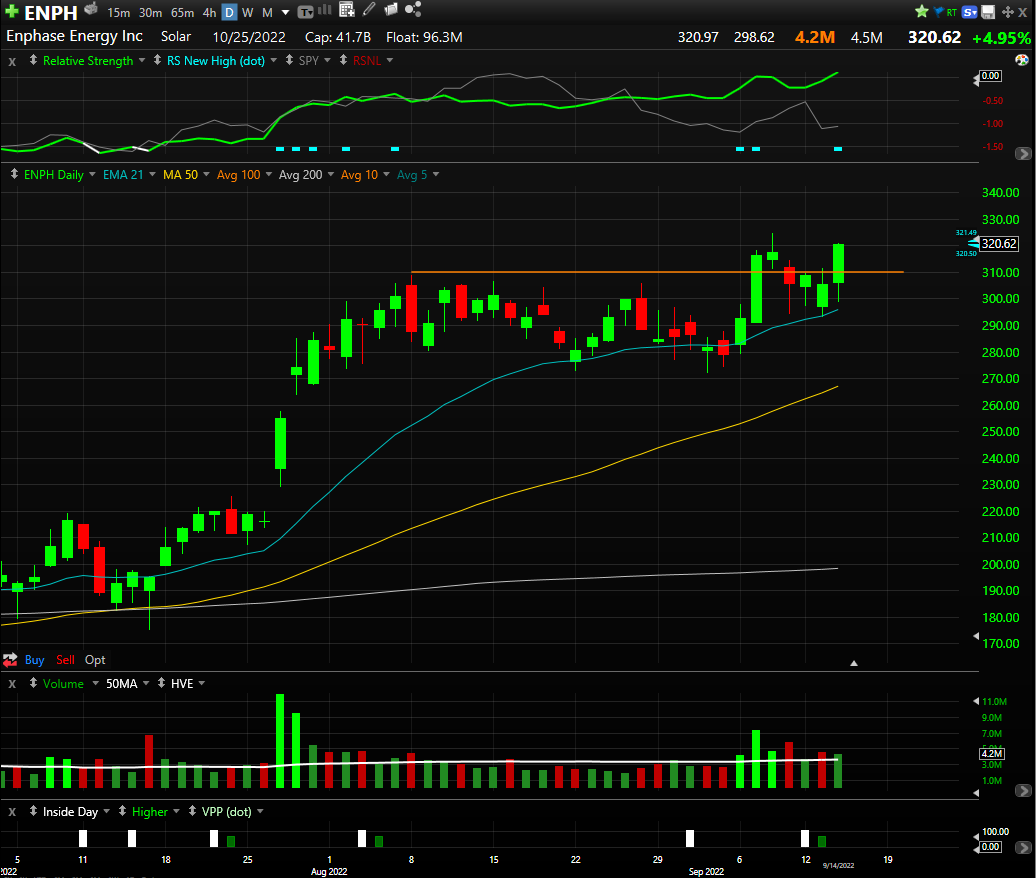
Task: Click the 'Solar' industry label
Action: [176, 36]
